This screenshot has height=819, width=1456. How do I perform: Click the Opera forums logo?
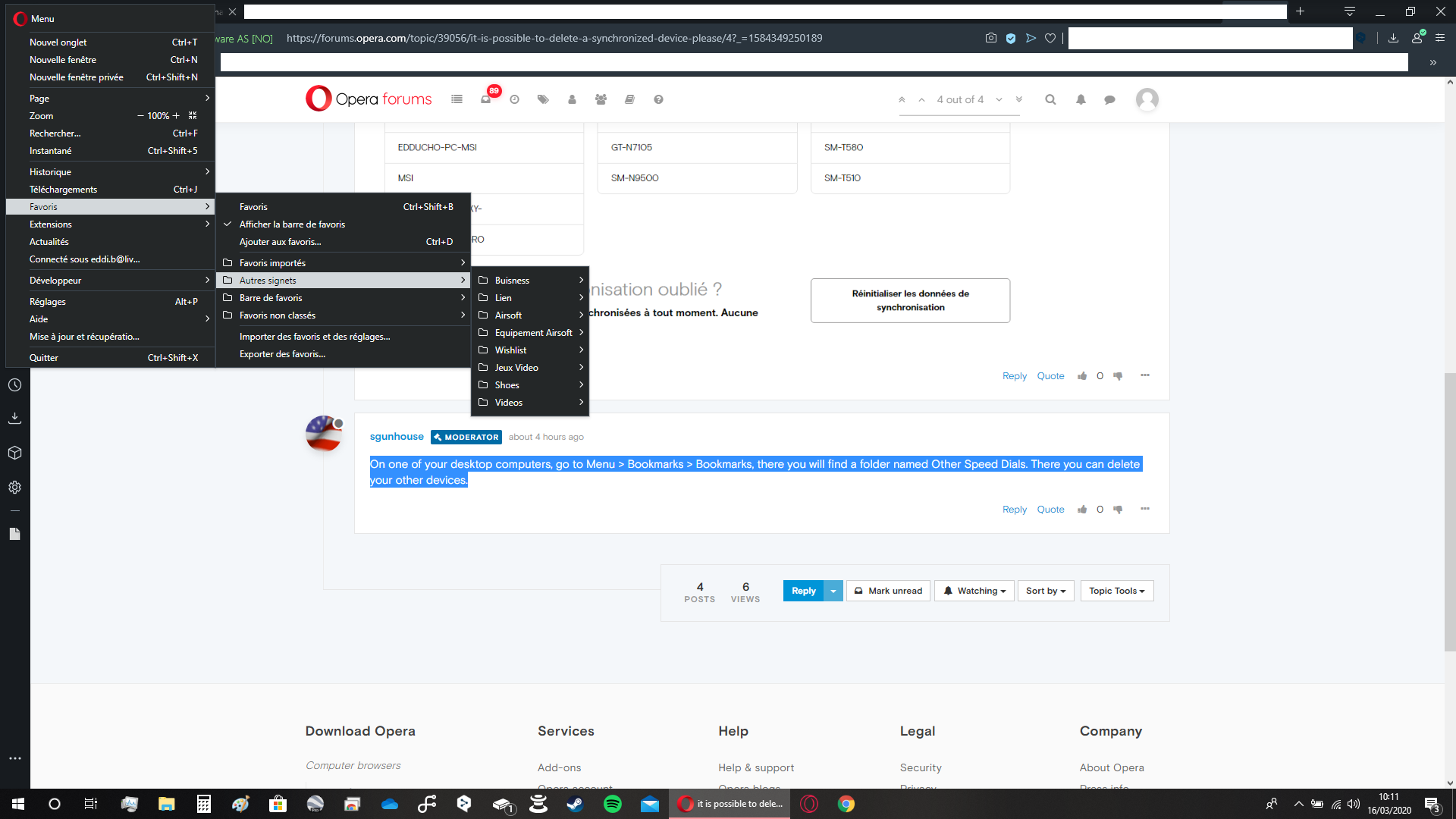click(369, 99)
